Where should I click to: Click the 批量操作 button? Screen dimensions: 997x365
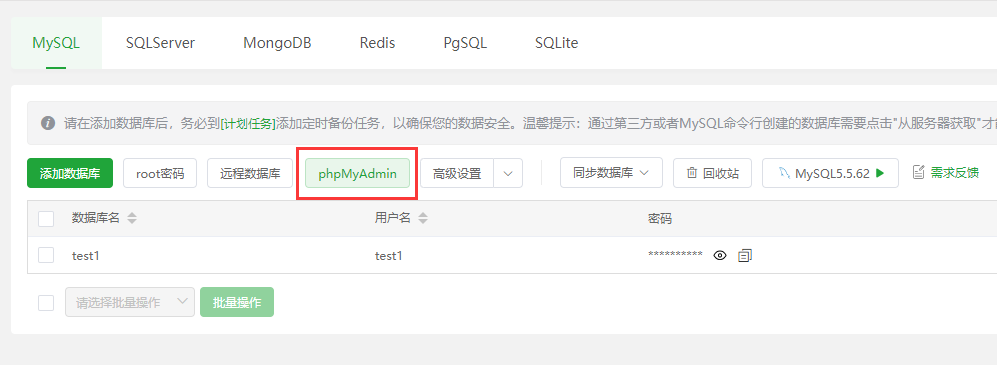(237, 302)
